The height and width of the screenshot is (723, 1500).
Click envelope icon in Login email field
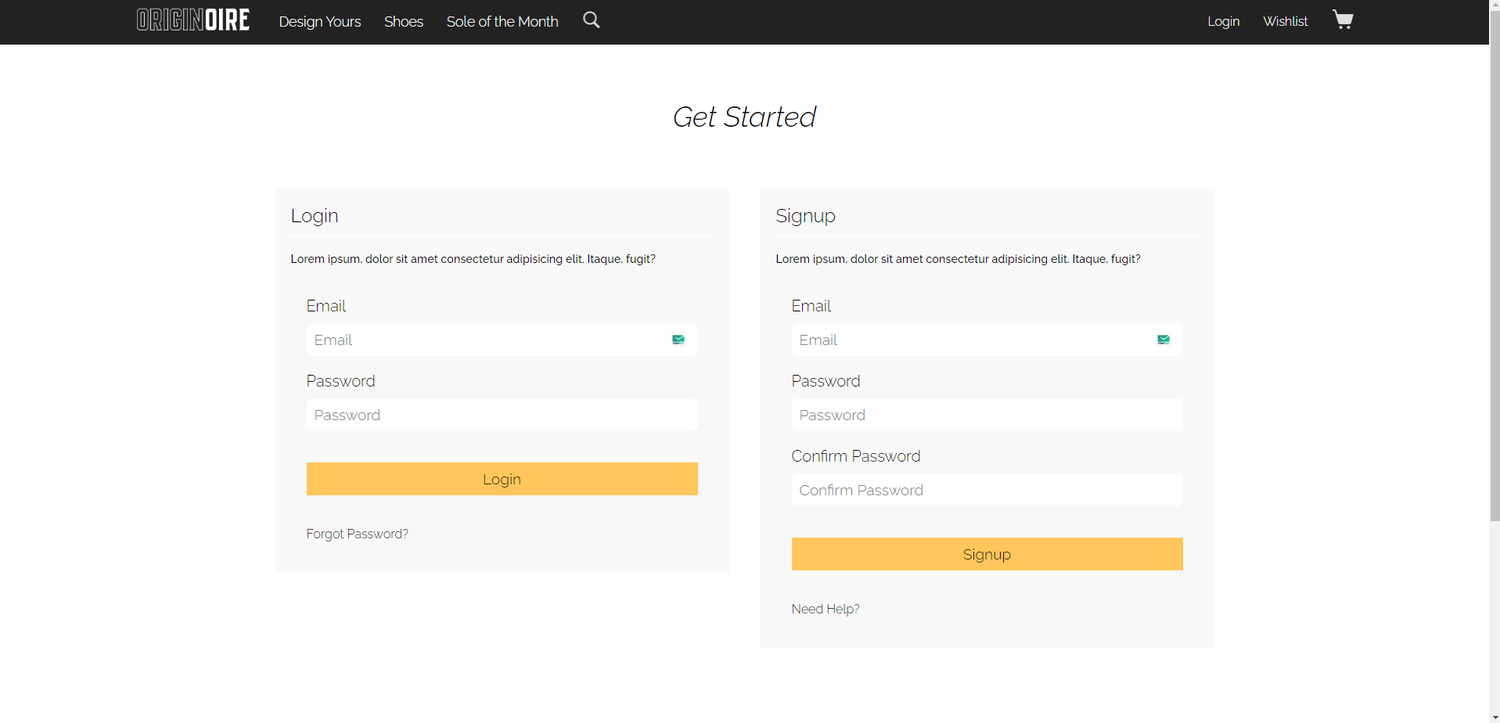pyautogui.click(x=678, y=340)
